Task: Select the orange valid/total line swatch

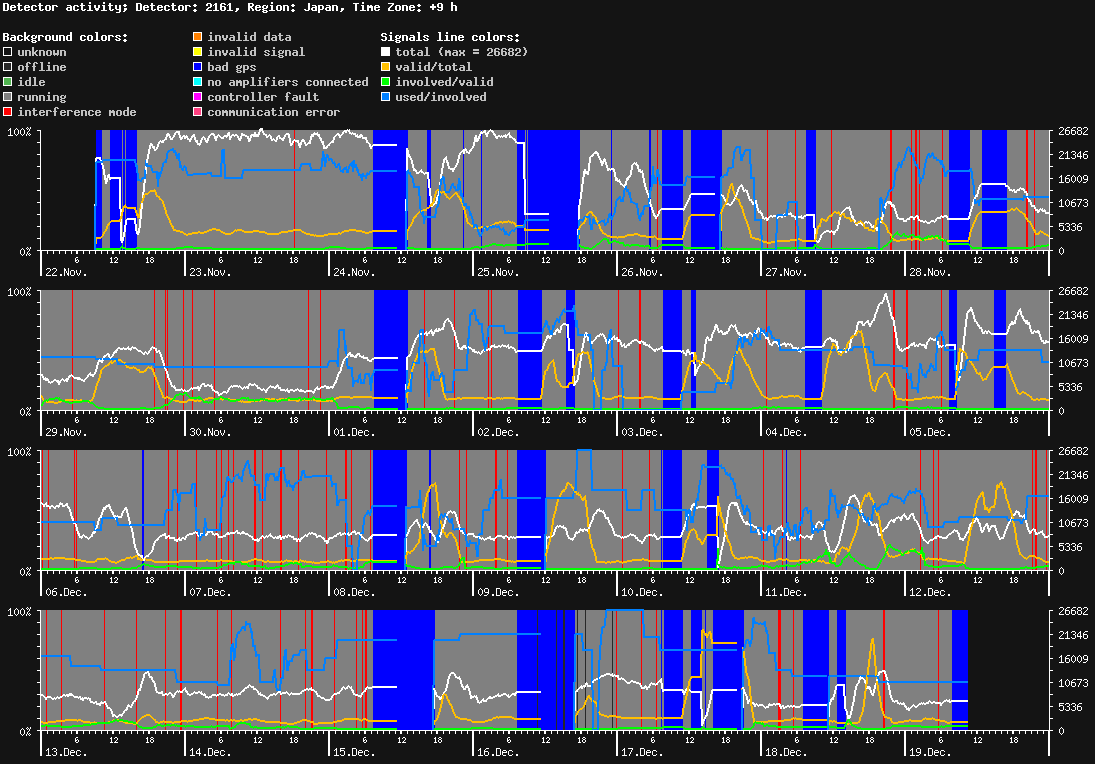Action: coord(386,67)
